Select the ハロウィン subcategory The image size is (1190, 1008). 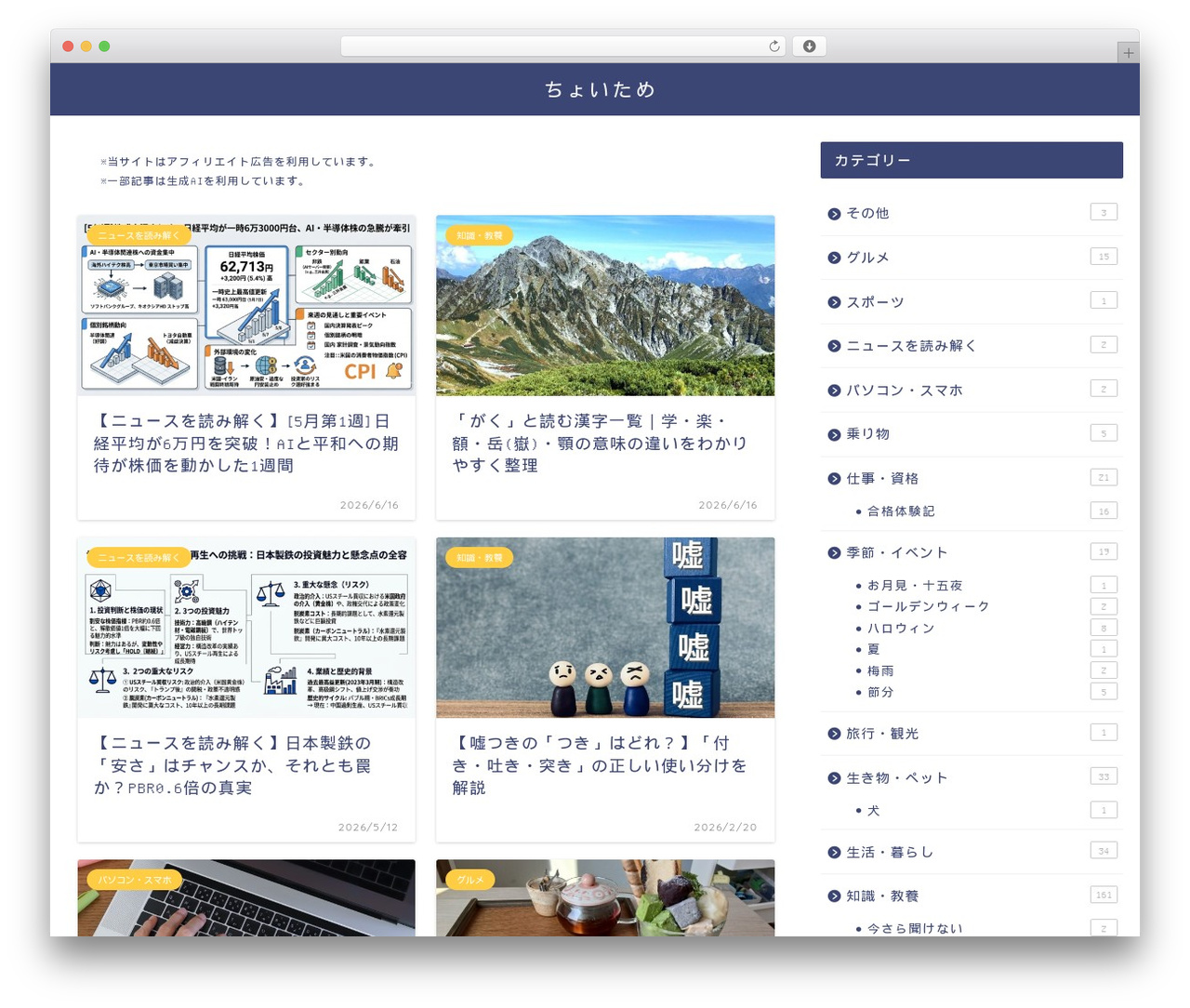tap(901, 629)
